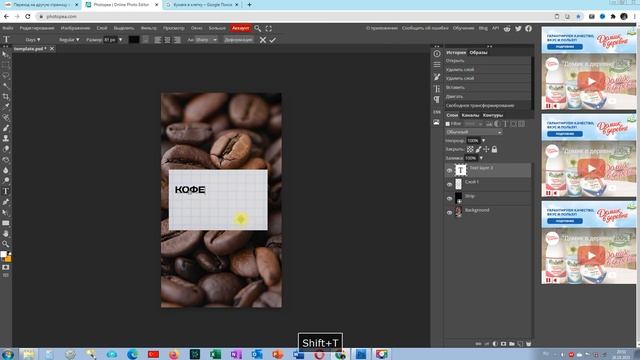The width and height of the screenshot is (640, 360).
Task: Select the Hand tool
Action: 6,233
